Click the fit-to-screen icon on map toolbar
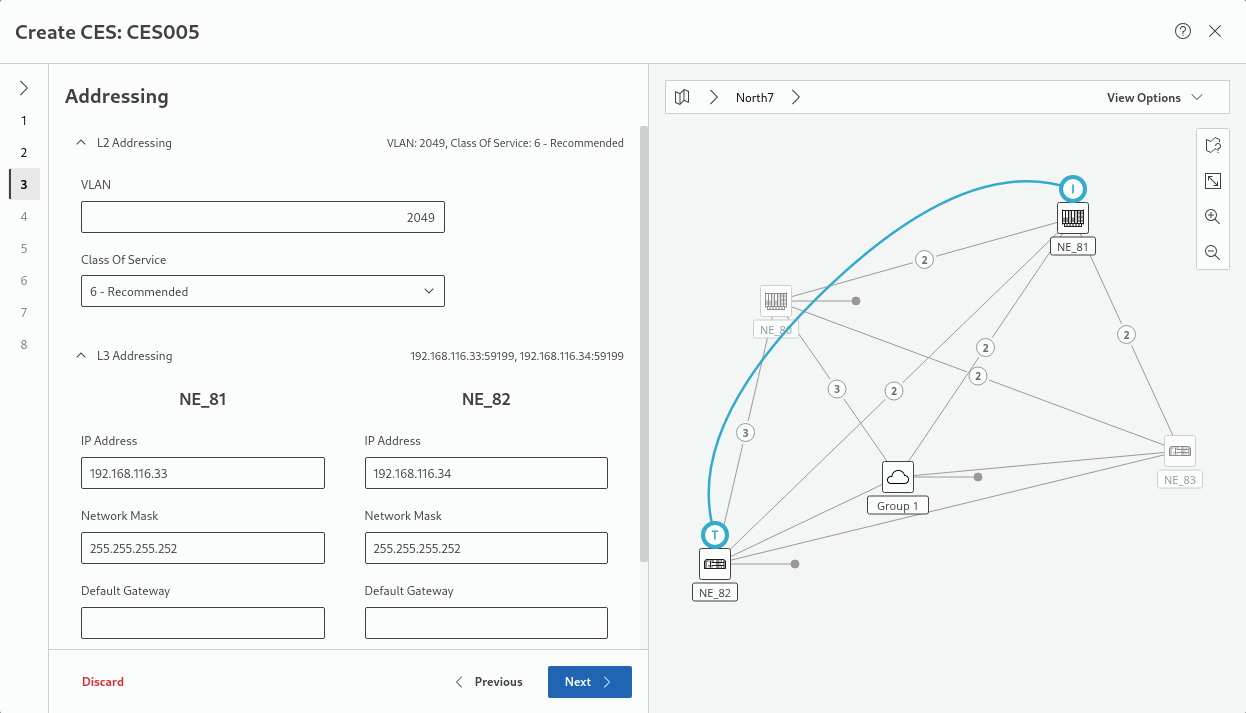This screenshot has height=713, width=1246. [1212, 181]
